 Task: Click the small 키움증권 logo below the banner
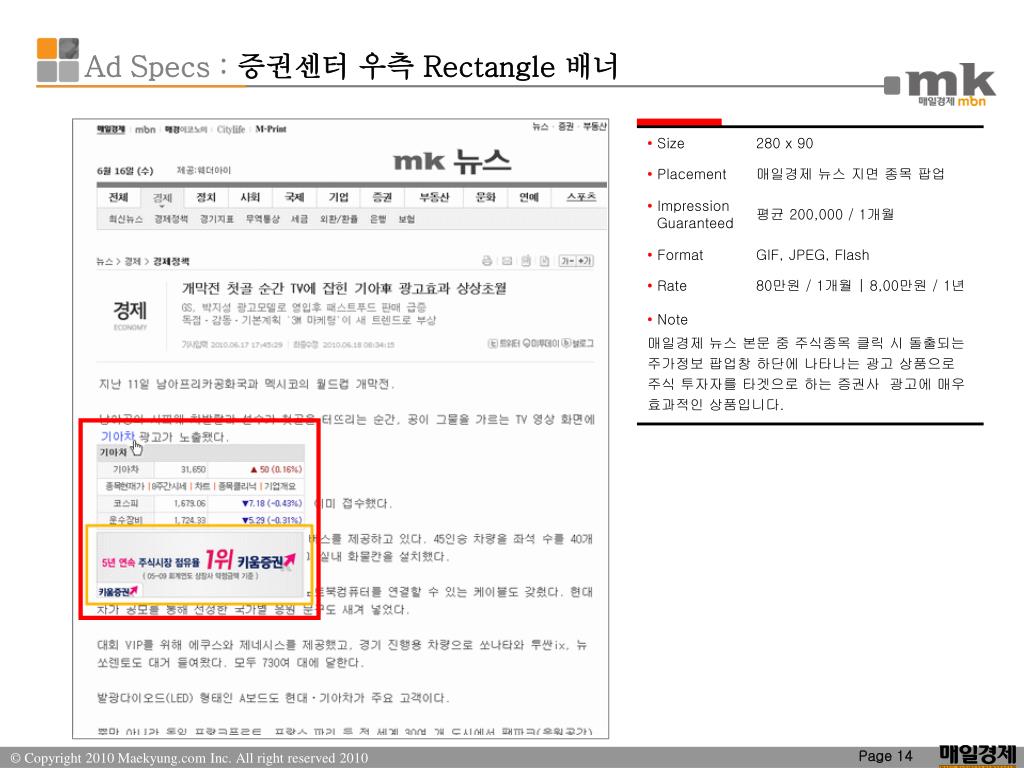(118, 592)
